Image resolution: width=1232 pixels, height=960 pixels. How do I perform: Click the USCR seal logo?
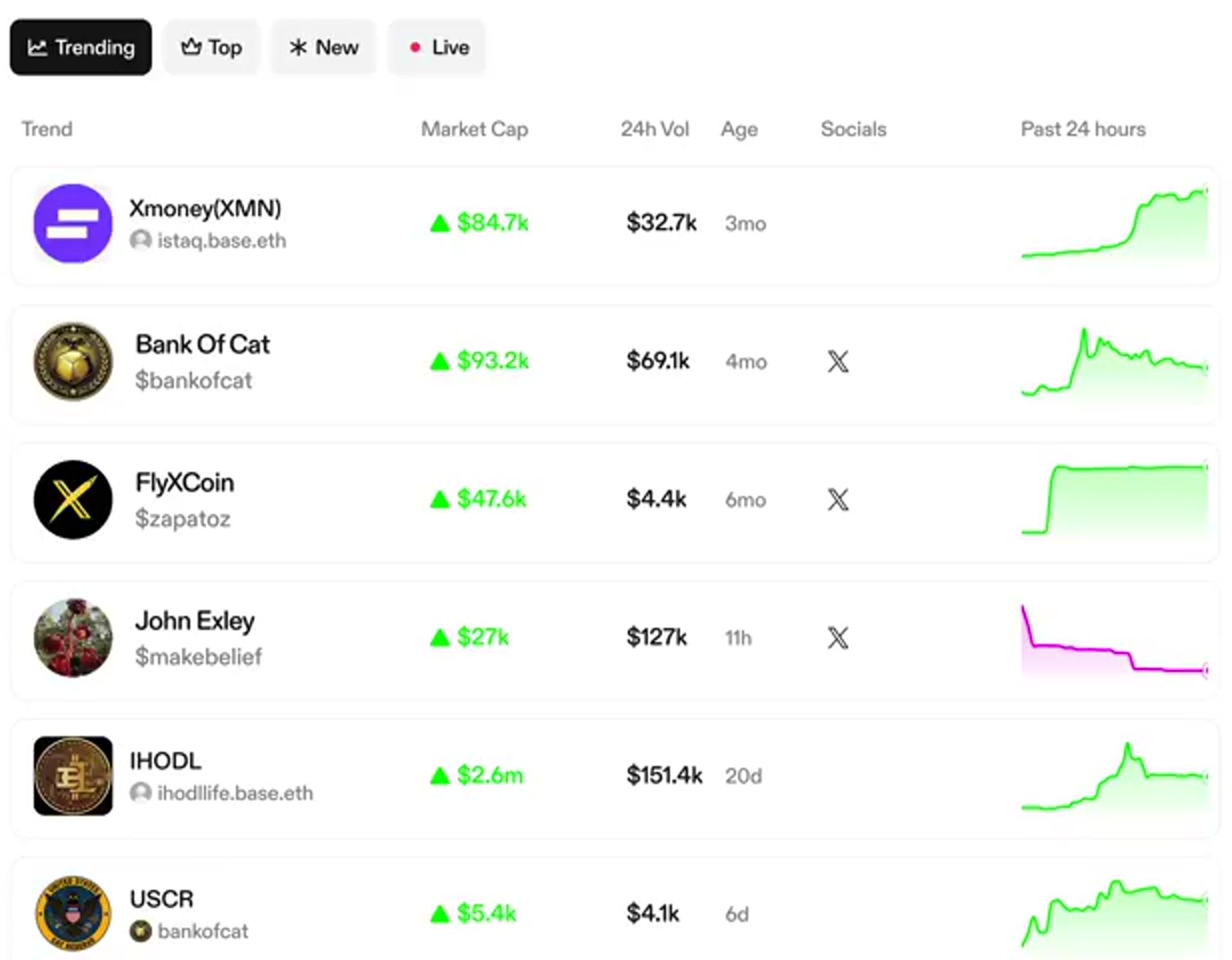[x=73, y=913]
